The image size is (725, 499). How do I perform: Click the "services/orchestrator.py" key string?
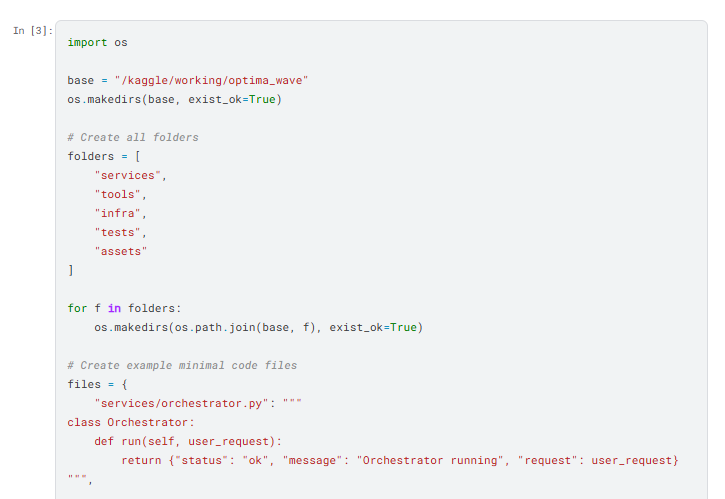181,403
